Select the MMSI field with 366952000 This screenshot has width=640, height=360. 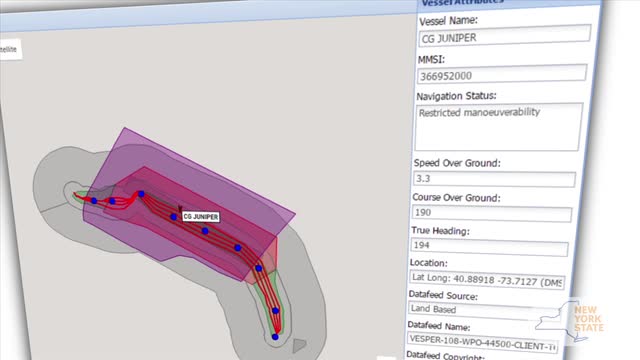502,74
